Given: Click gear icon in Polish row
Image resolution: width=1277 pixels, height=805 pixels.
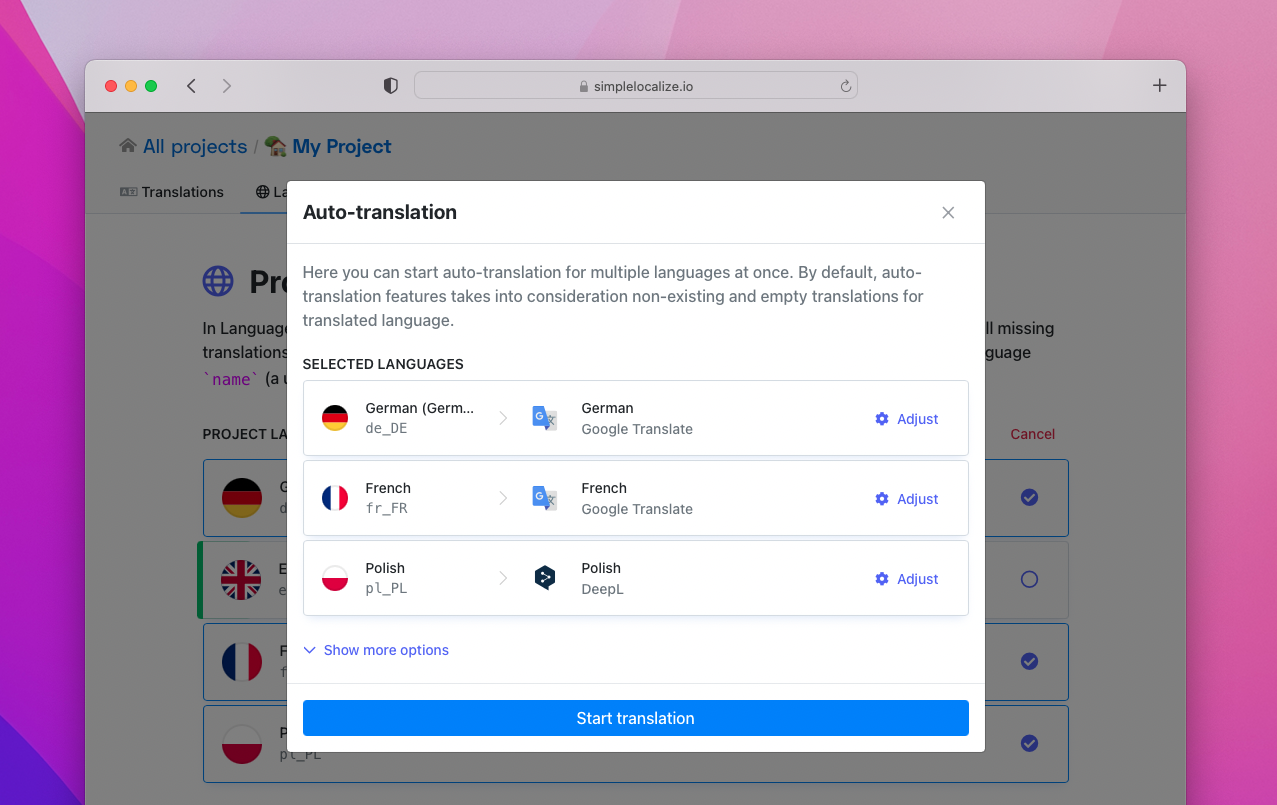Looking at the screenshot, I should click(x=882, y=579).
